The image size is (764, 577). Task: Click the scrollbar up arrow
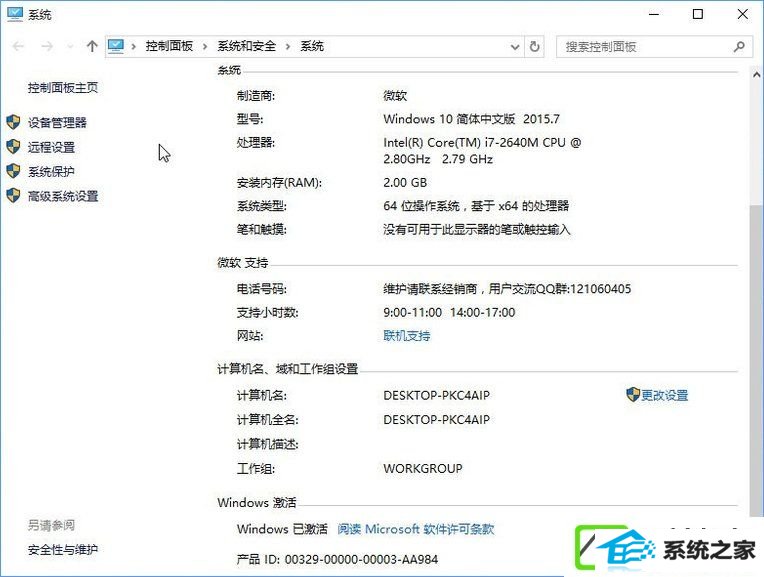point(756,75)
